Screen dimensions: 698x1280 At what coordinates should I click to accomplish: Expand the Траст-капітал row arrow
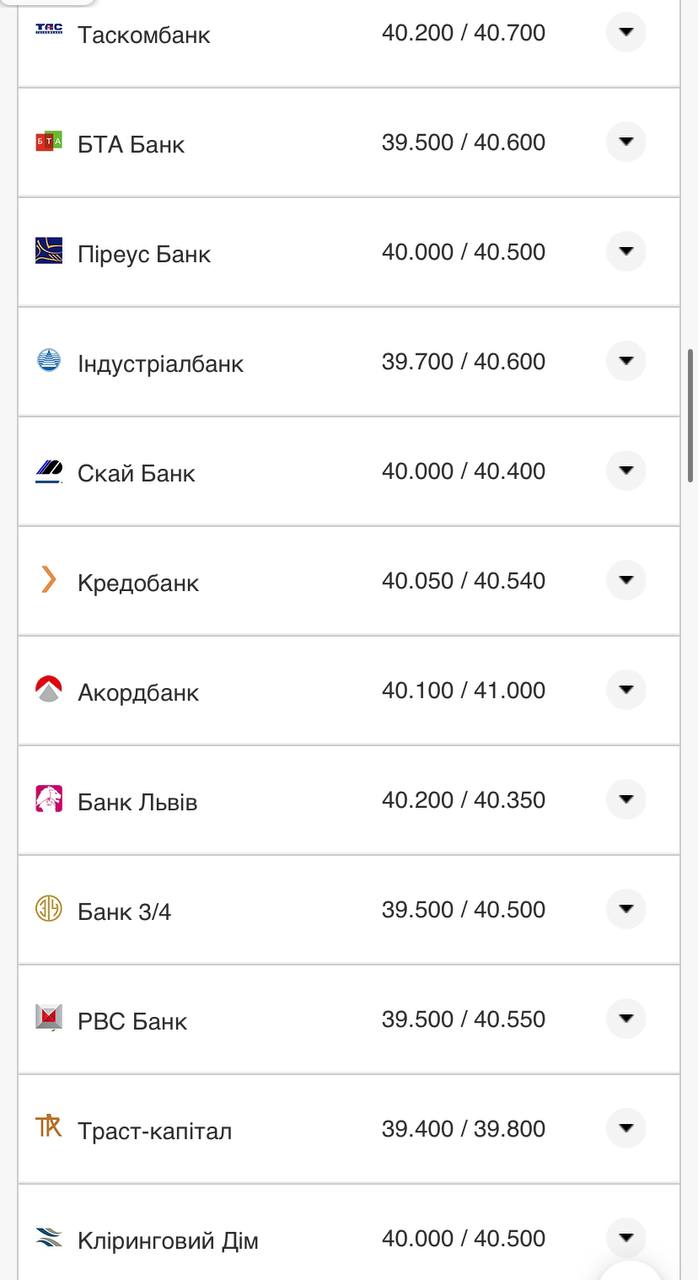coord(626,1128)
